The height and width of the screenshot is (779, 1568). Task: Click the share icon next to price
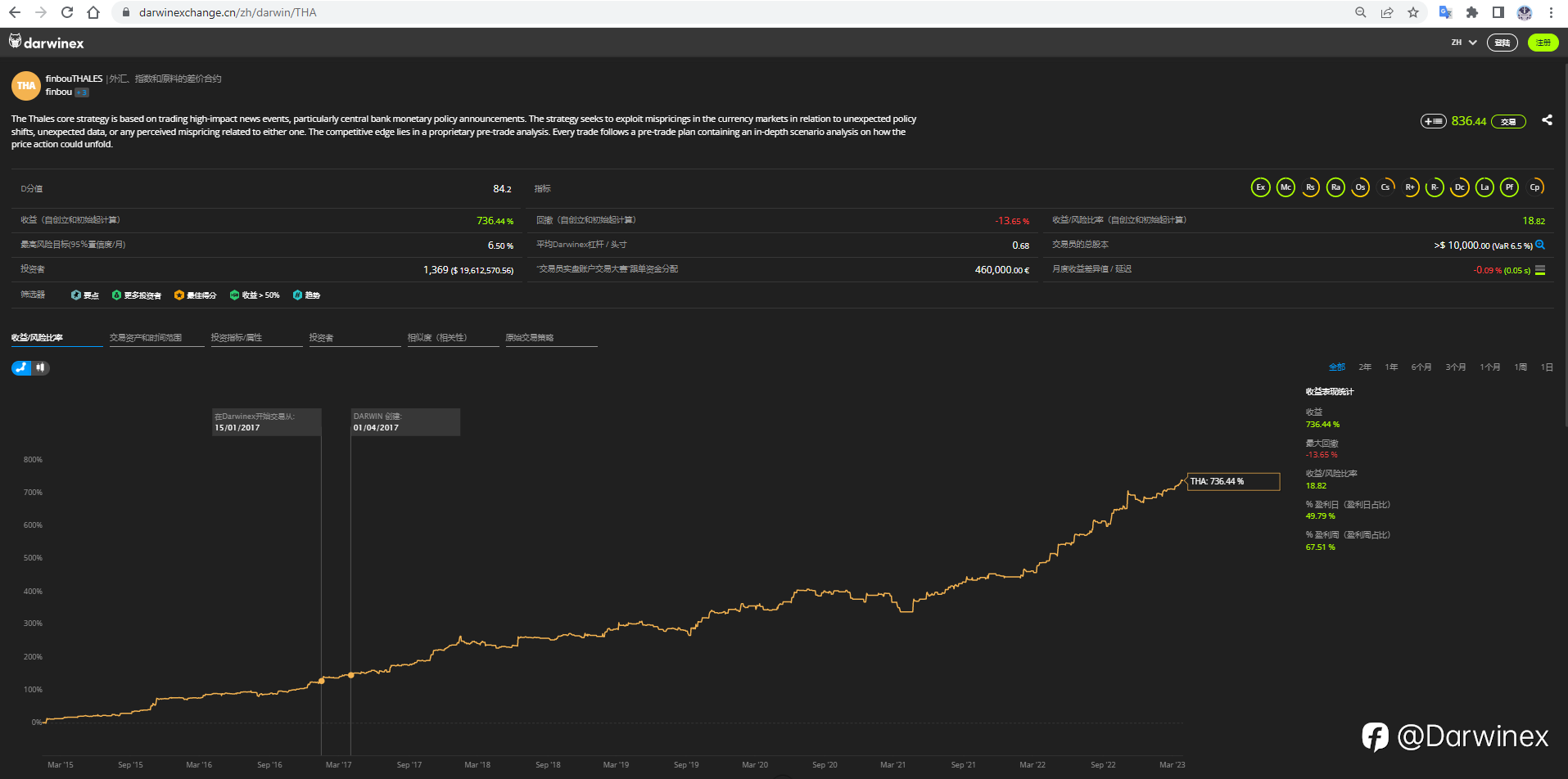tap(1547, 120)
